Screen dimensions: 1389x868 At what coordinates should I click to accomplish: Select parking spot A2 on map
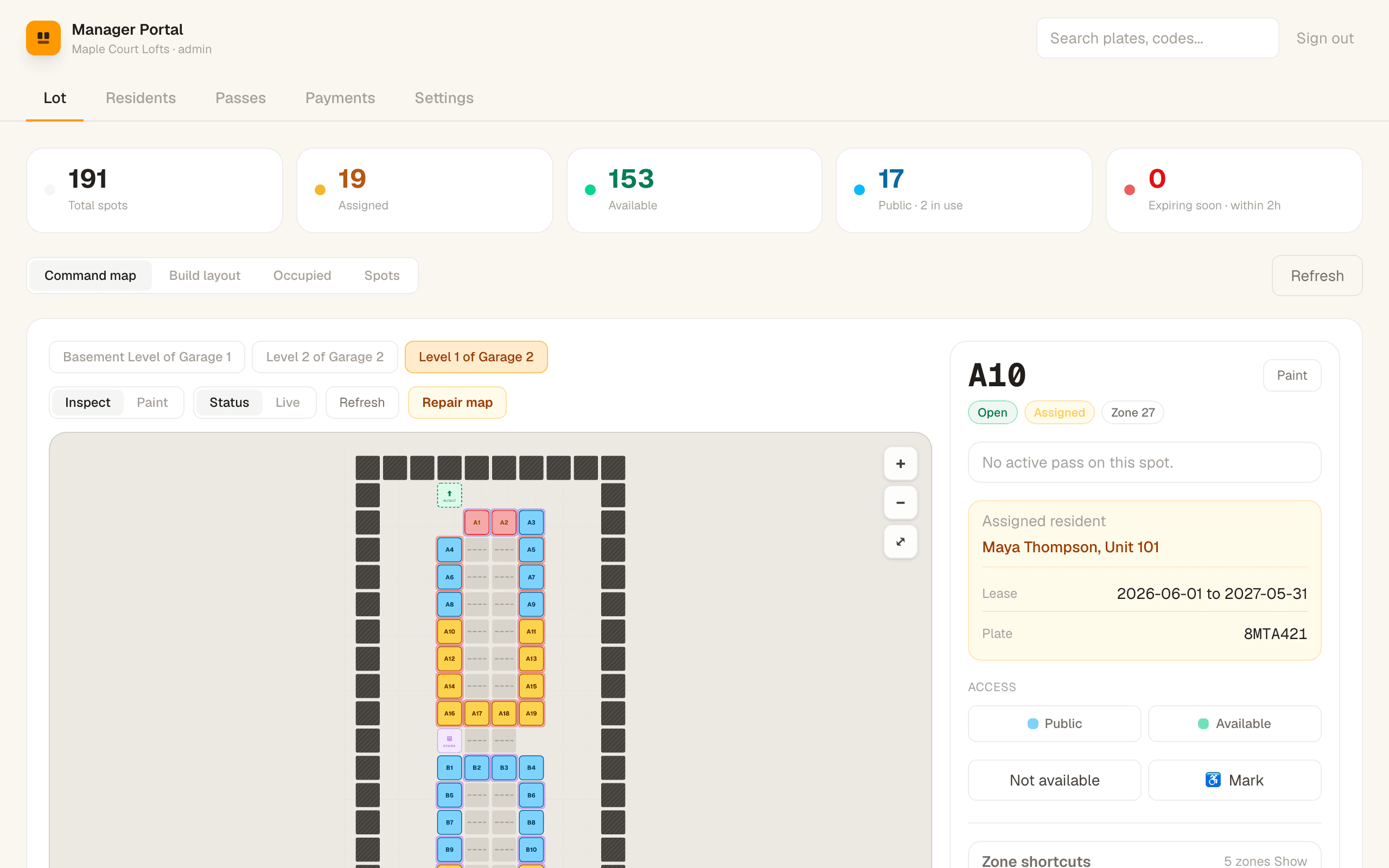pyautogui.click(x=504, y=522)
